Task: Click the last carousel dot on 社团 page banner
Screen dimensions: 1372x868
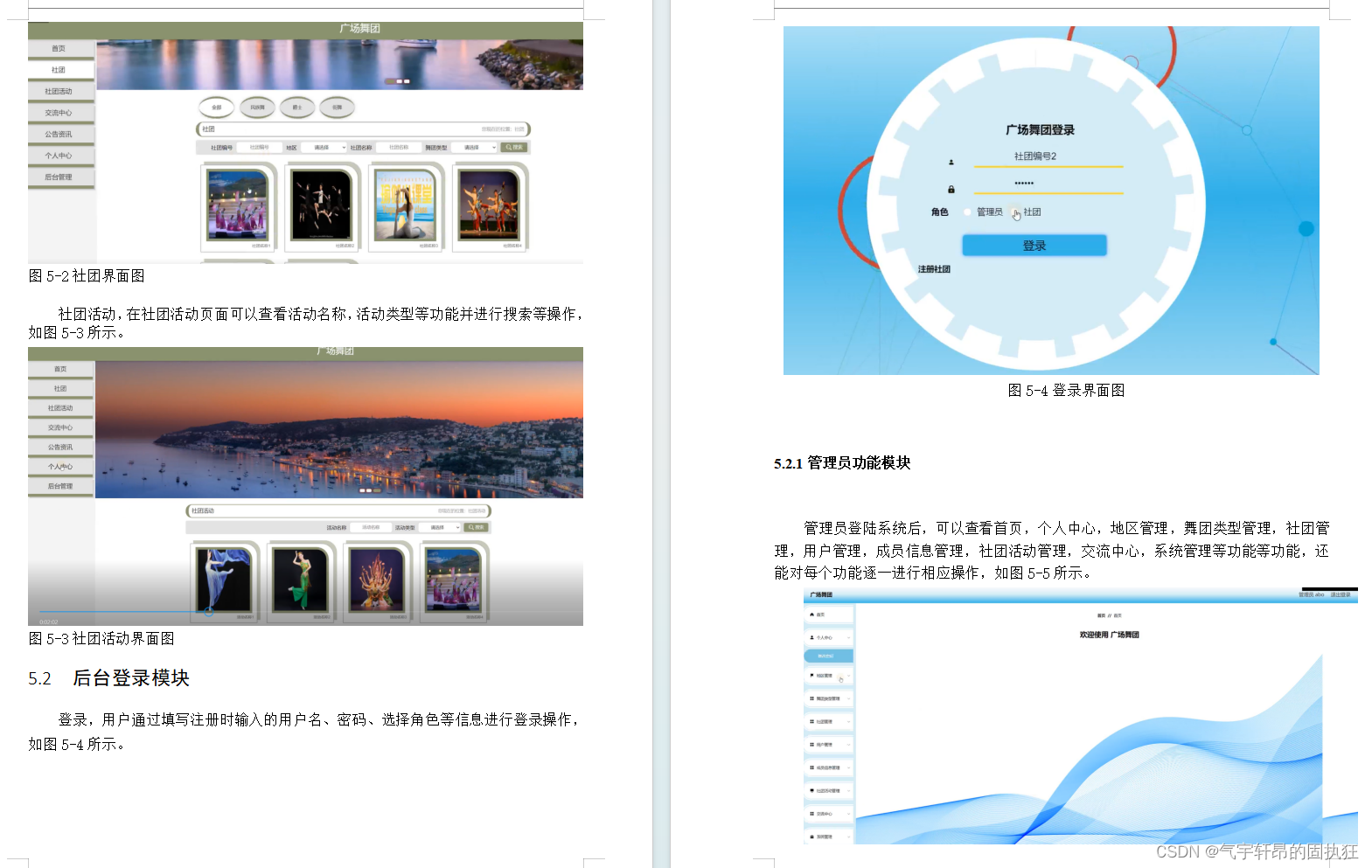Action: point(407,81)
